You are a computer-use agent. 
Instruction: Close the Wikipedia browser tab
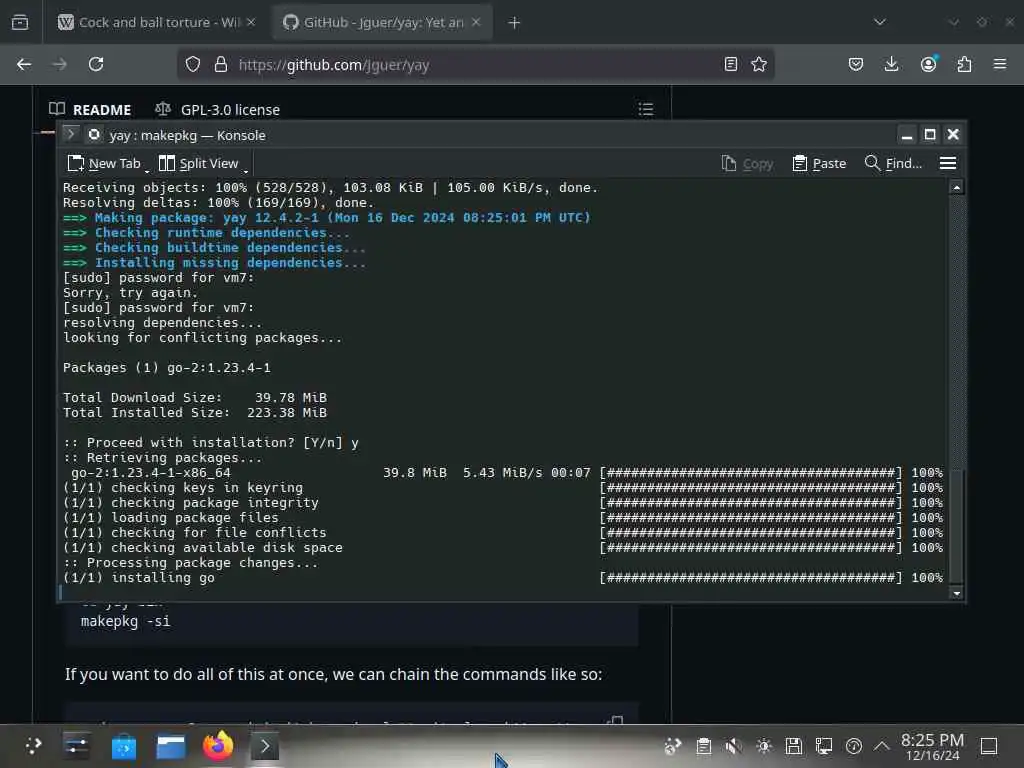251,22
